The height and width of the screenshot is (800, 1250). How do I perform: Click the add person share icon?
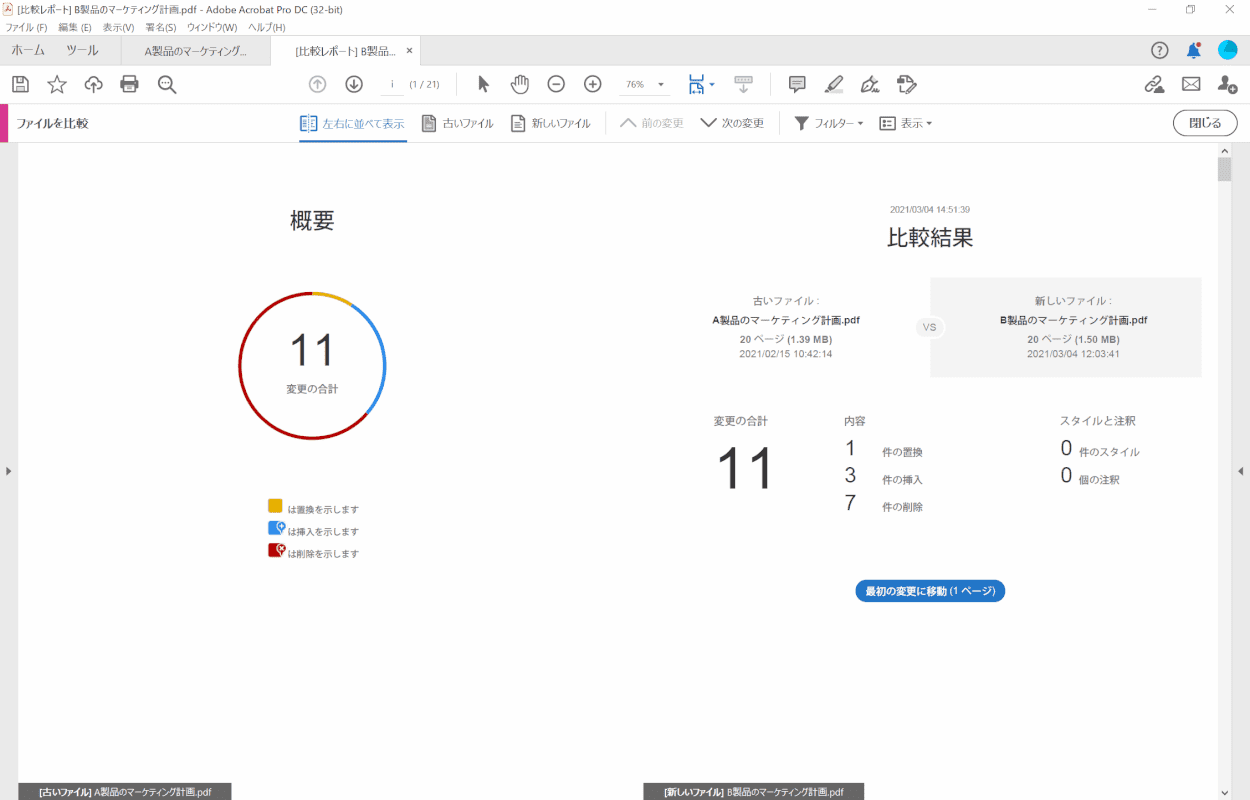coord(1227,84)
